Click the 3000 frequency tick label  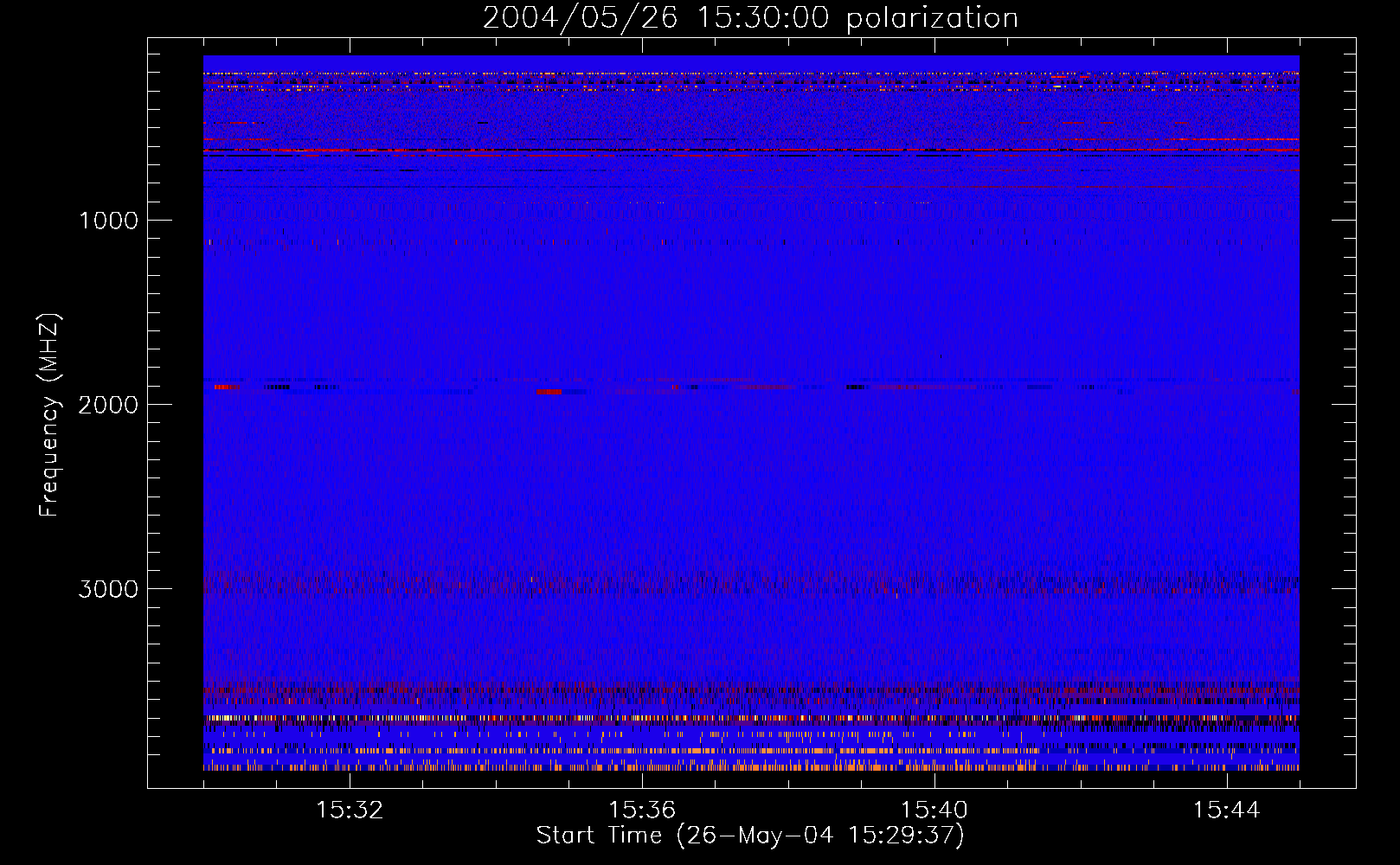(108, 589)
